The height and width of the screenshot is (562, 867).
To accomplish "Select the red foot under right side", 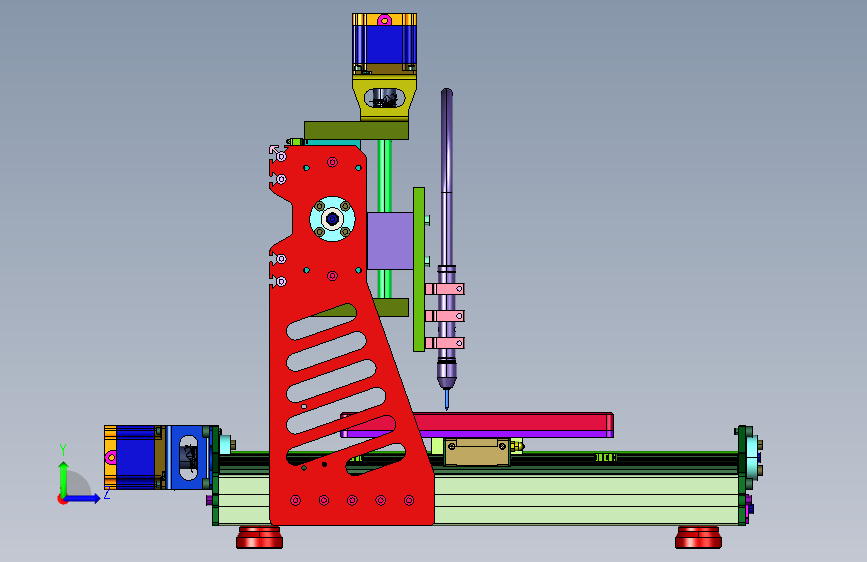I will pos(698,537).
